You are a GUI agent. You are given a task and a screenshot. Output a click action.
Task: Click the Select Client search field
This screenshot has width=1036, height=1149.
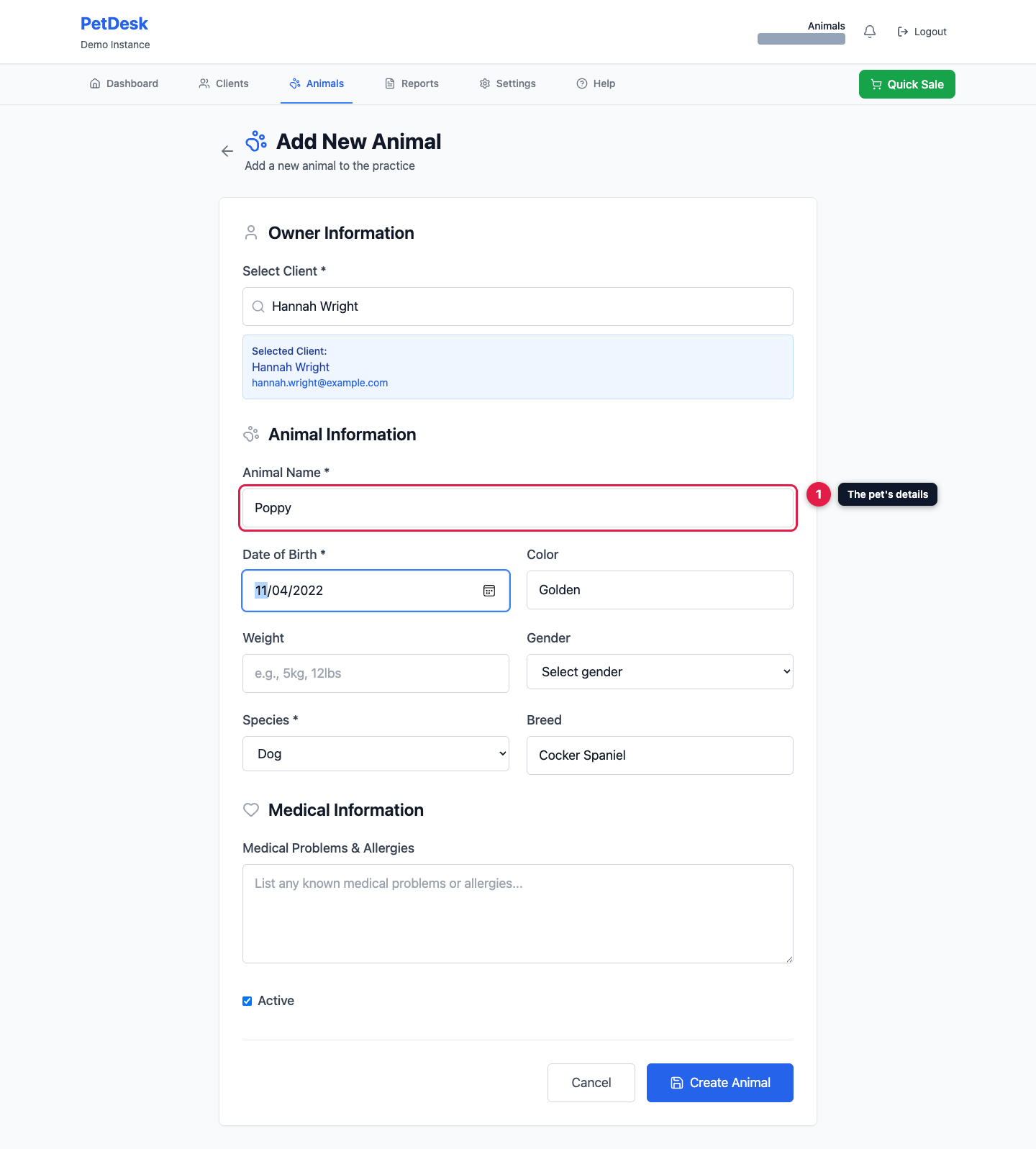pyautogui.click(x=518, y=306)
